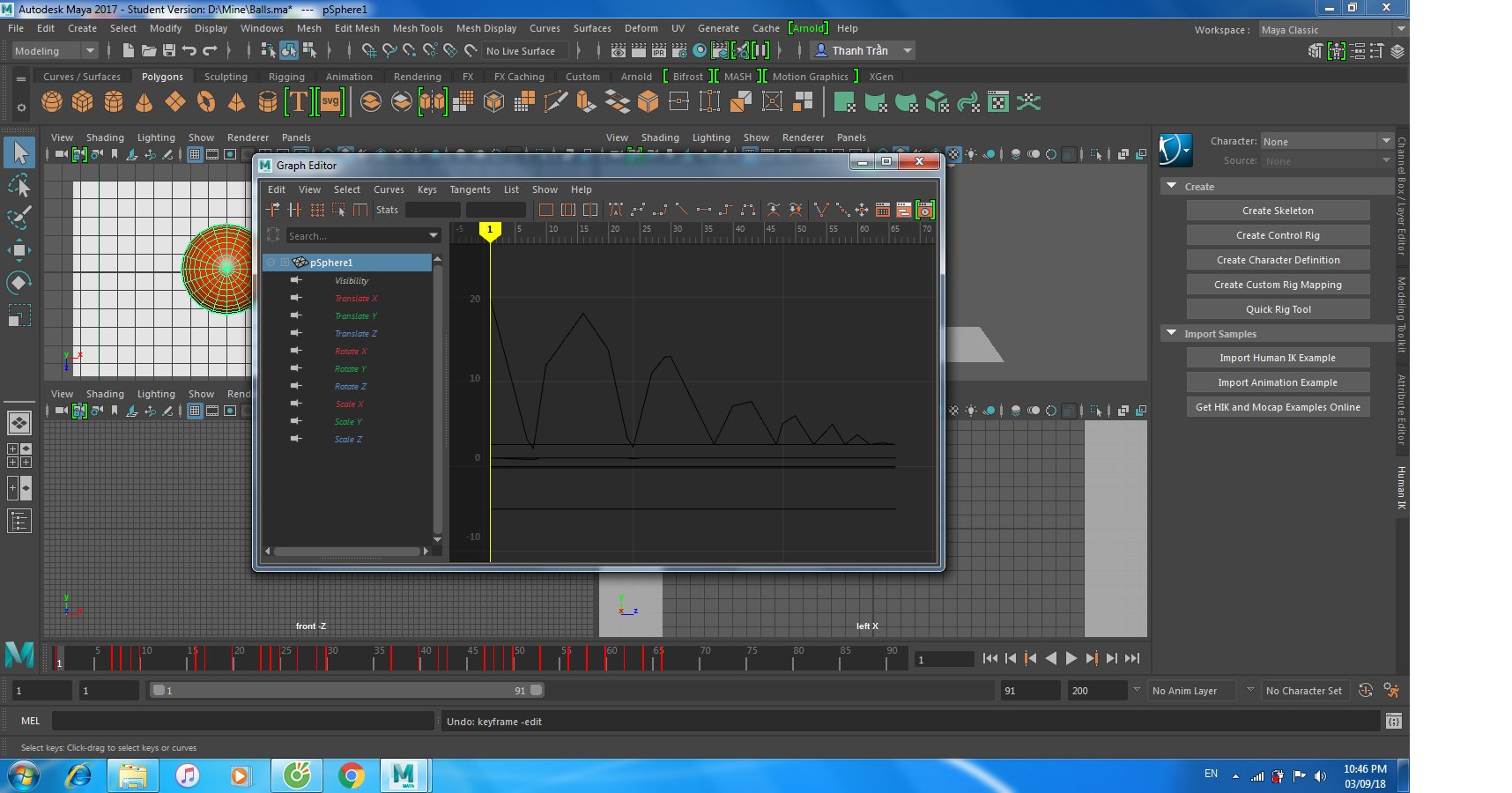Open the Workspace Maya Classic dropdown

[1401, 29]
